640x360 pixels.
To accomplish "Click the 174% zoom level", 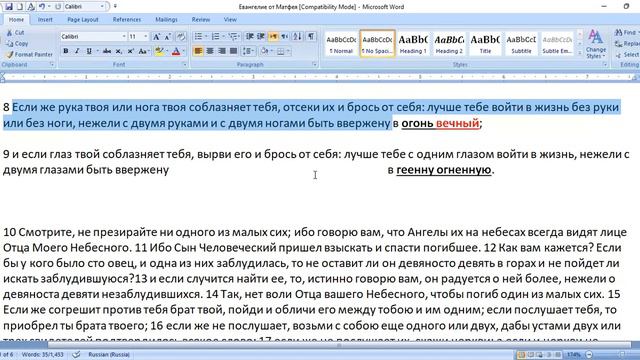I will pyautogui.click(x=574, y=355).
